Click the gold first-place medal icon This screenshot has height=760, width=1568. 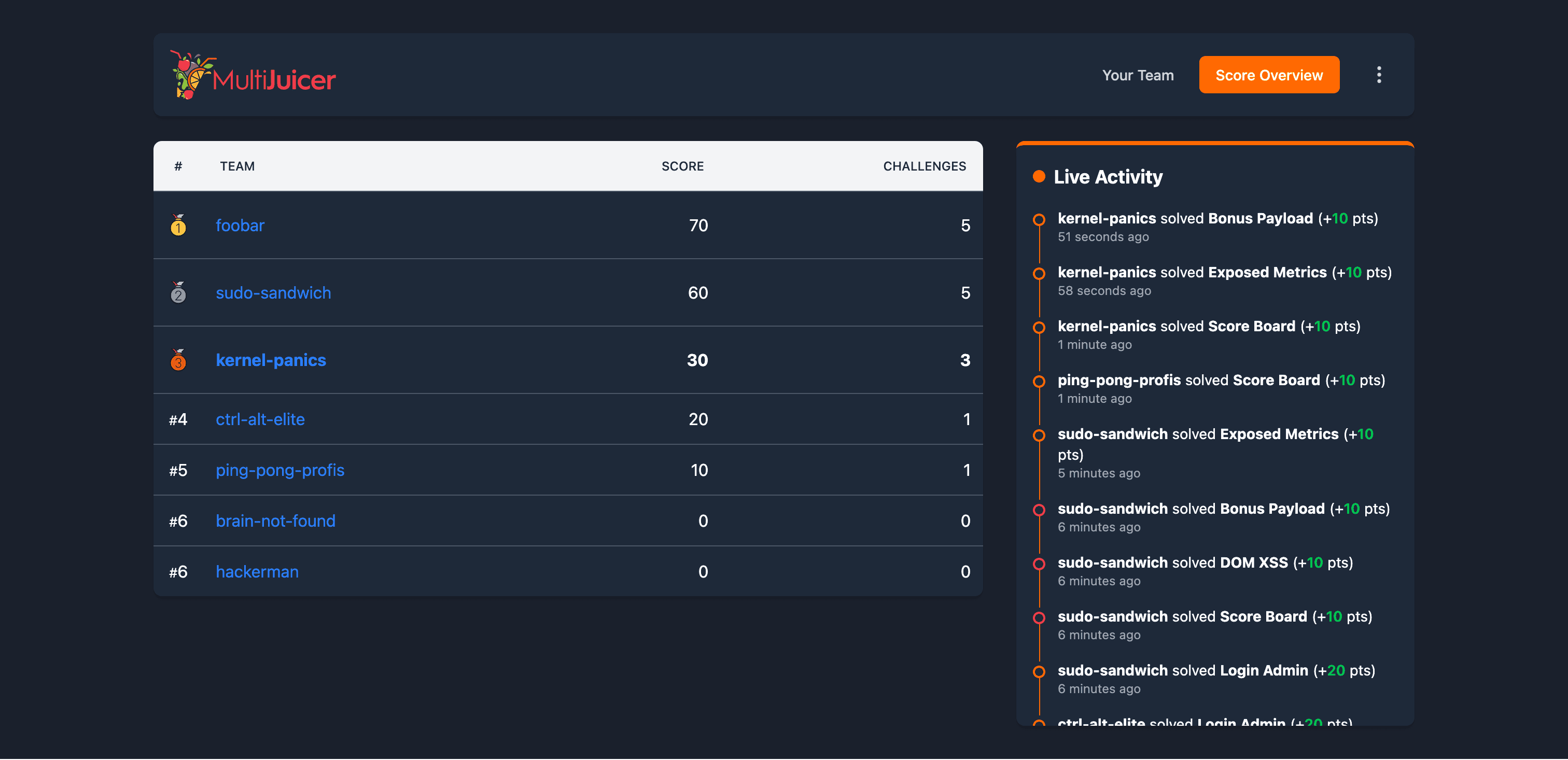(x=178, y=225)
